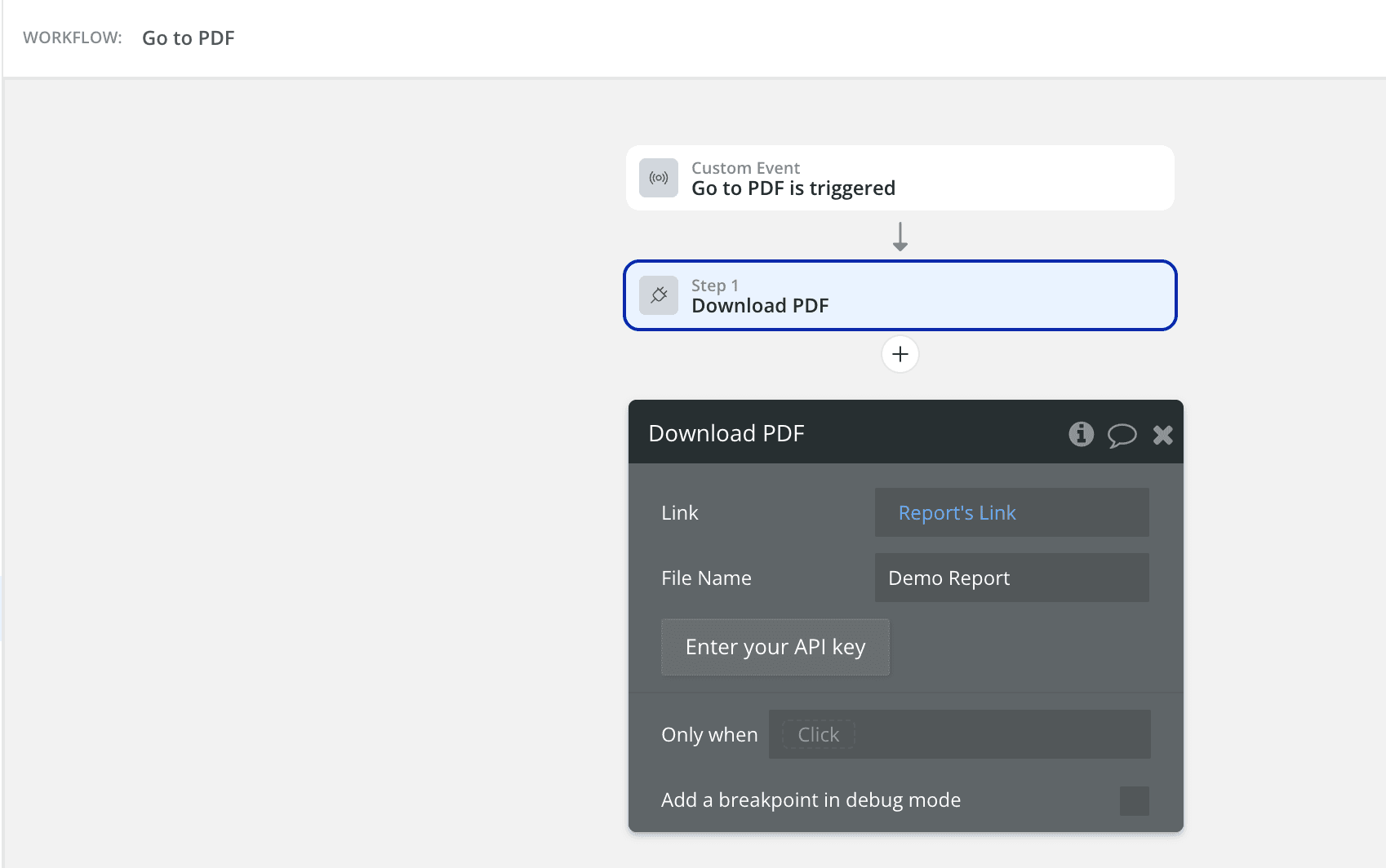Click the workflow name "Go to PDF" in the header
The image size is (1386, 868).
(x=188, y=38)
